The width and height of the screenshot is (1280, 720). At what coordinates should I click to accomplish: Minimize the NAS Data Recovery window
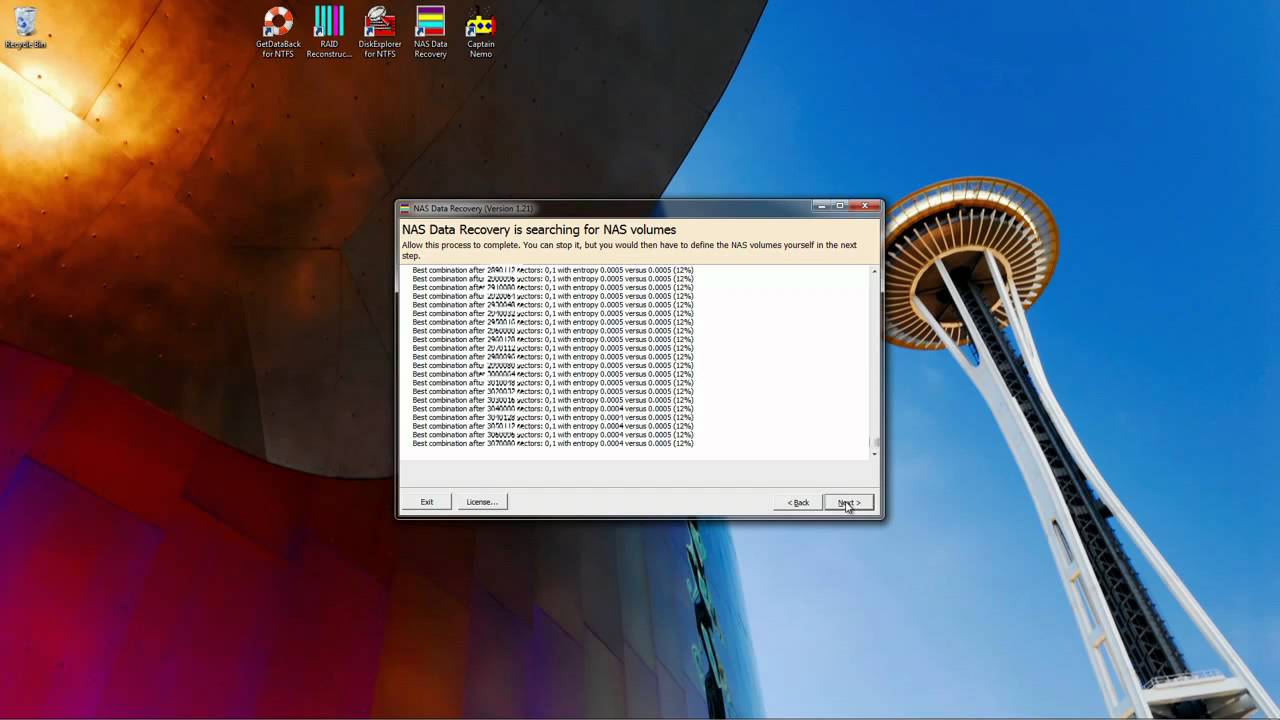click(x=822, y=206)
